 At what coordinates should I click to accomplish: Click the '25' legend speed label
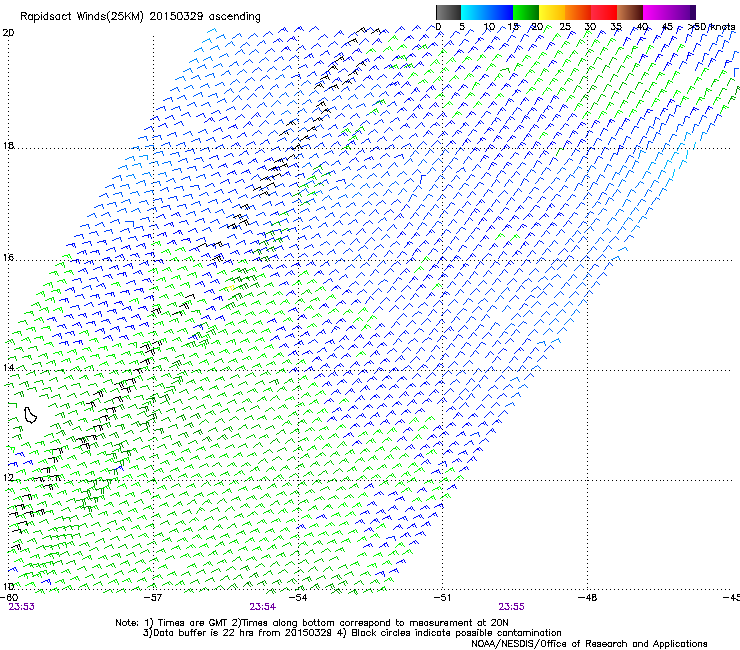tap(565, 27)
